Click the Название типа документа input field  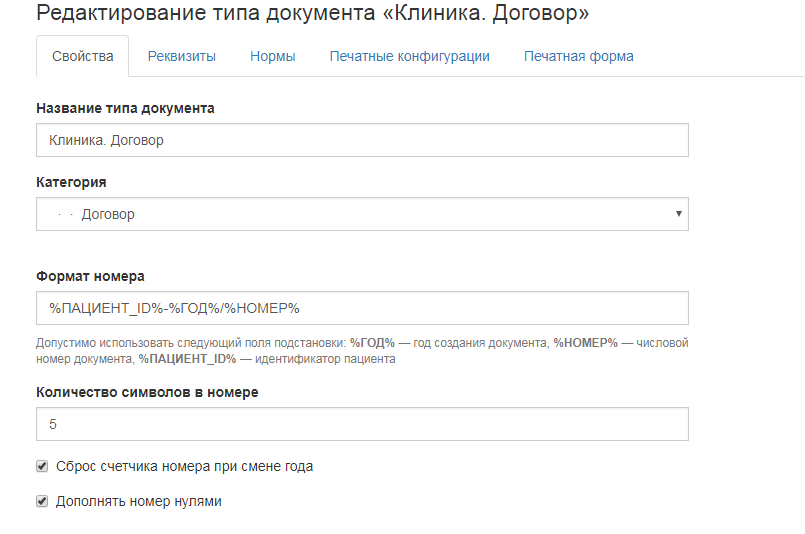coord(362,140)
